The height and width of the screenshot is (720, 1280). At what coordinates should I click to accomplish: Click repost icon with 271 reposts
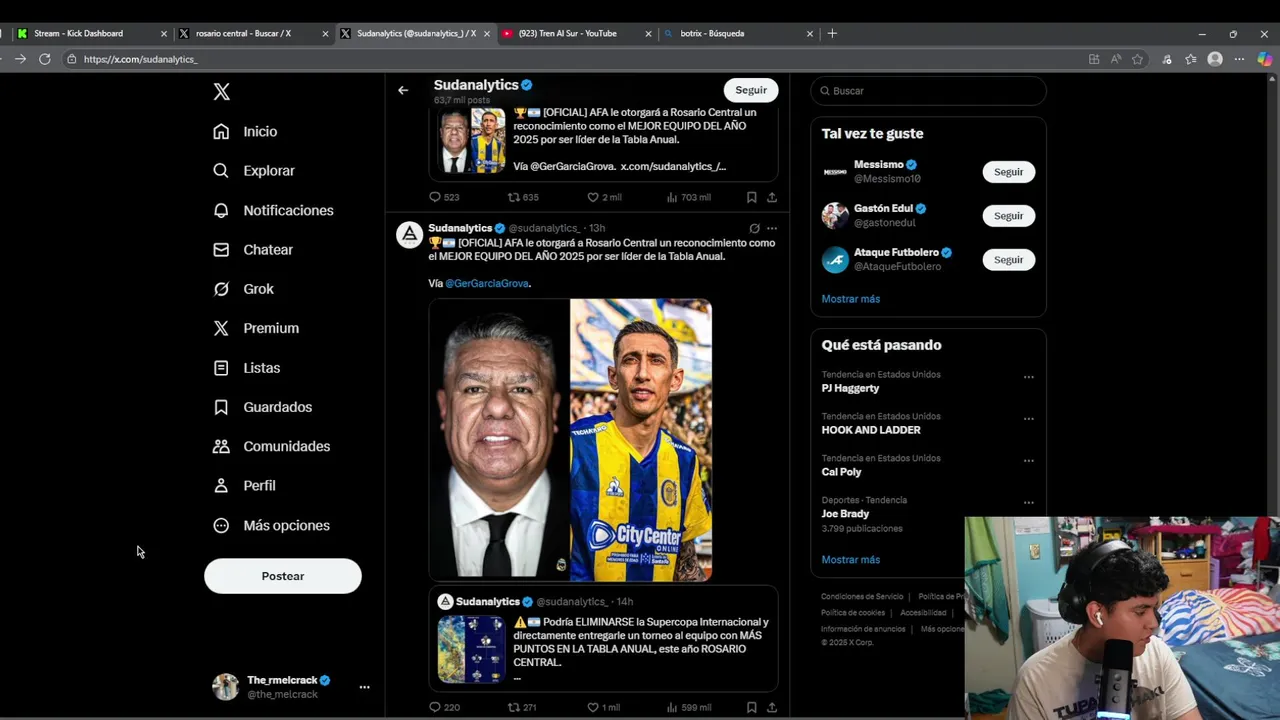pos(514,707)
